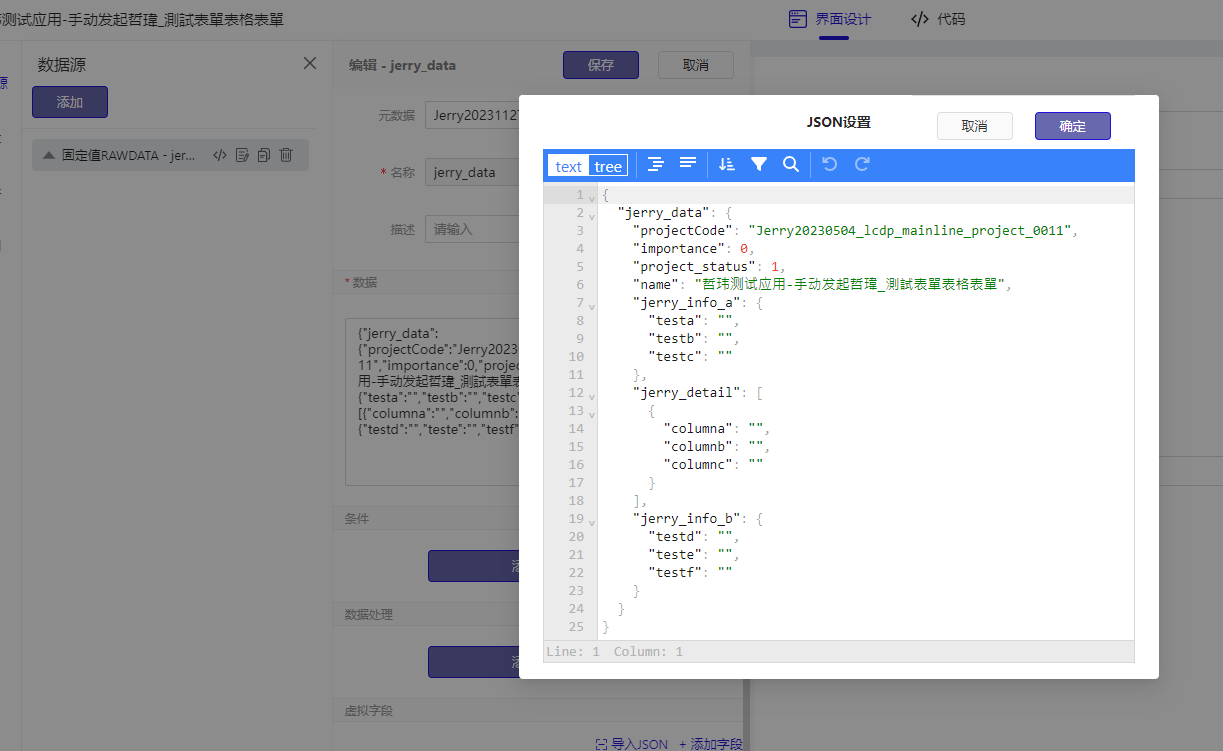The width and height of the screenshot is (1223, 751).
Task: Open the 代码 tab
Action: click(x=938, y=19)
